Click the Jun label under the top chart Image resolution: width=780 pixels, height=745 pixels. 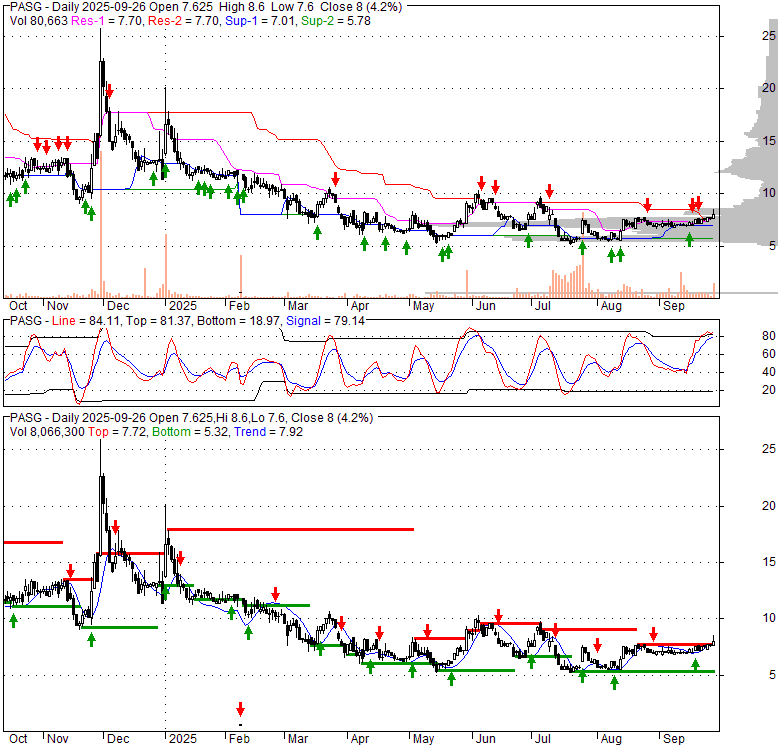click(x=485, y=306)
